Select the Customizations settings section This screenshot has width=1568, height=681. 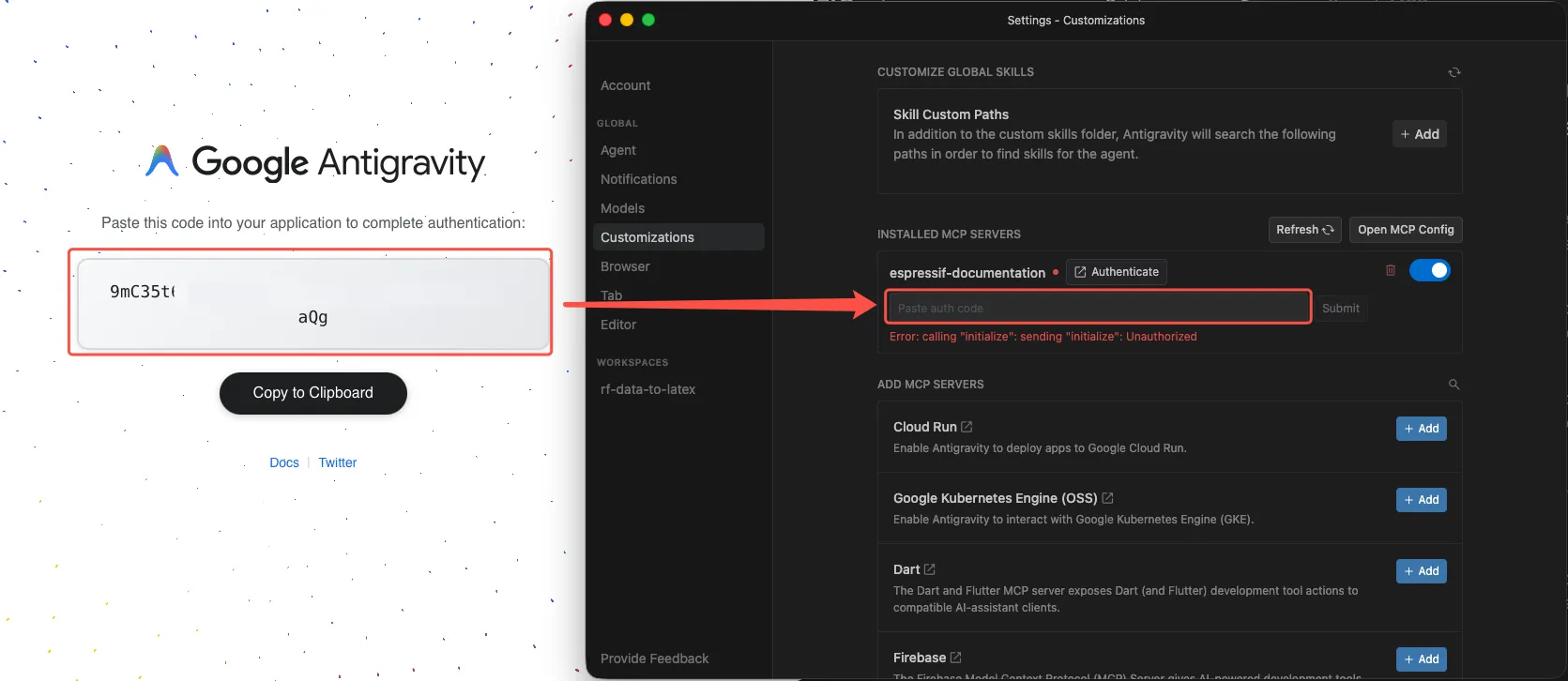678,237
